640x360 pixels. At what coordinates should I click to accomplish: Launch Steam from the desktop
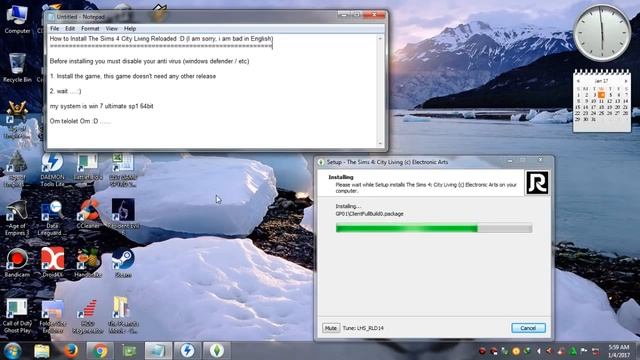[x=123, y=263]
